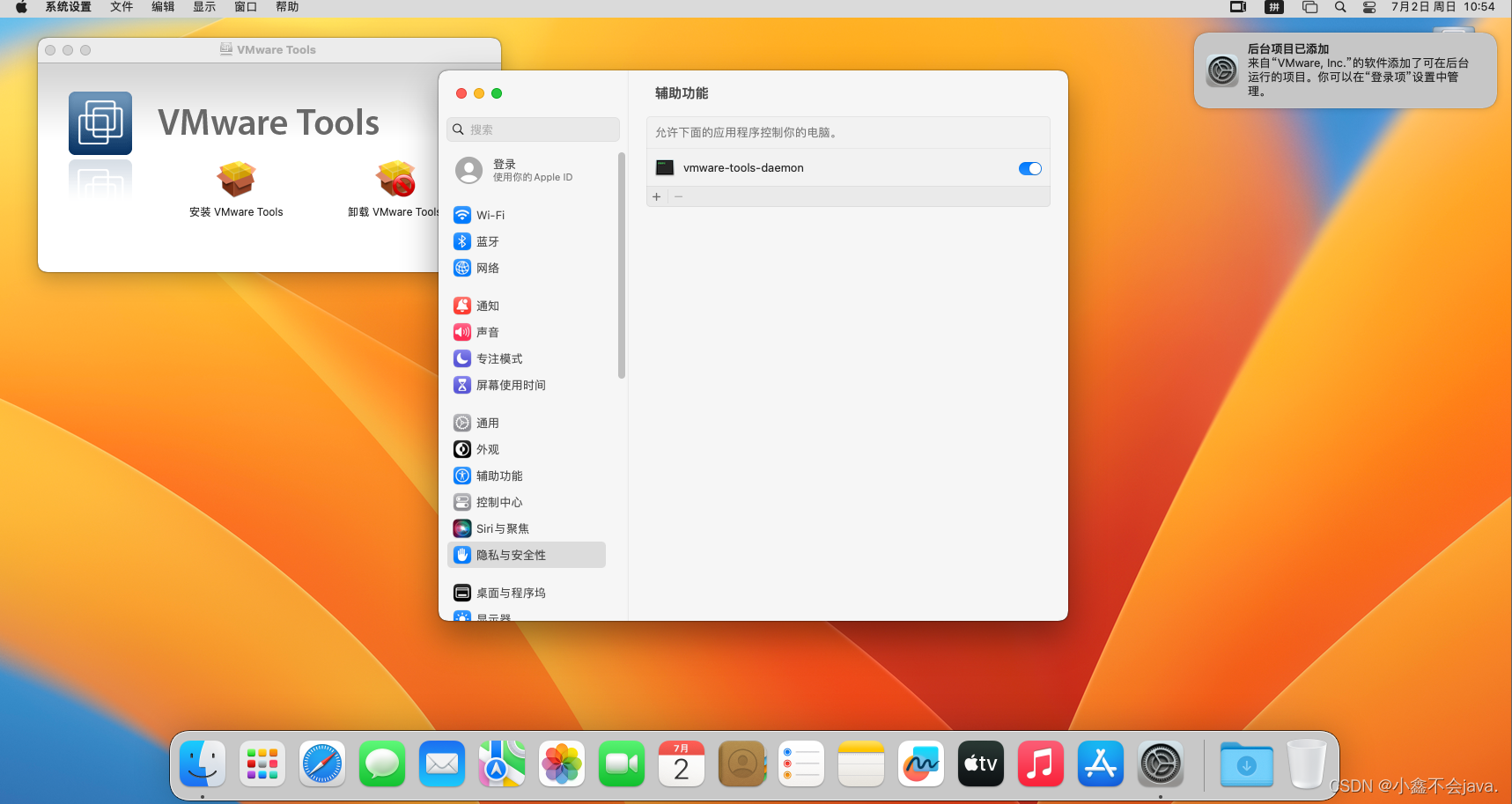
Task: Open Contacts from the Dock
Action: click(x=741, y=763)
